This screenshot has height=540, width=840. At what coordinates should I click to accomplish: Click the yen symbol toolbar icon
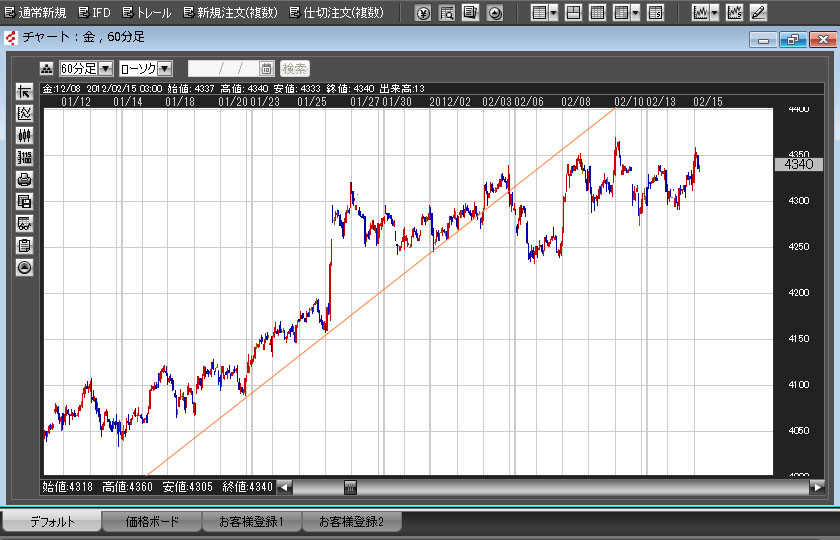(x=423, y=13)
